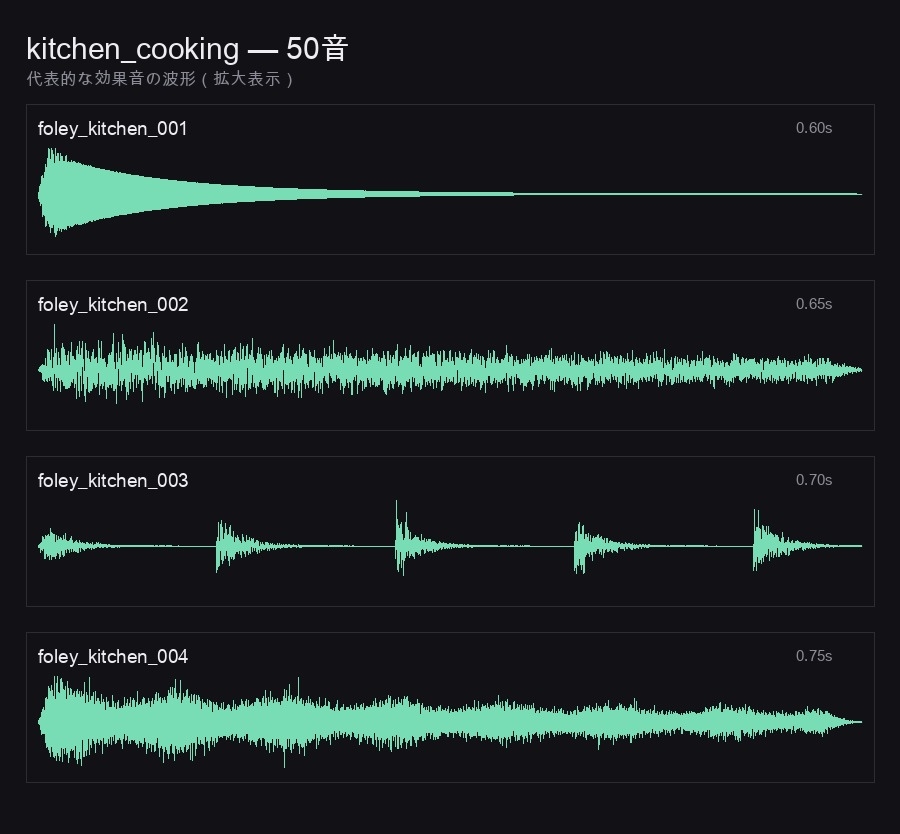Click the third, tallest transient in foley_kitchen_003
The width and height of the screenshot is (900, 834).
[404, 538]
